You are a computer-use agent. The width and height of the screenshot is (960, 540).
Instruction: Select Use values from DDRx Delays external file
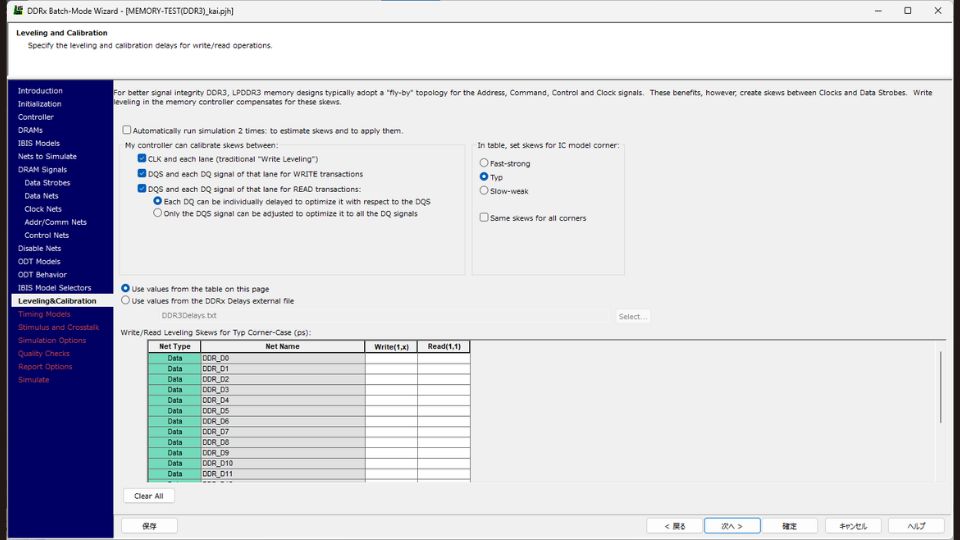tap(125, 300)
